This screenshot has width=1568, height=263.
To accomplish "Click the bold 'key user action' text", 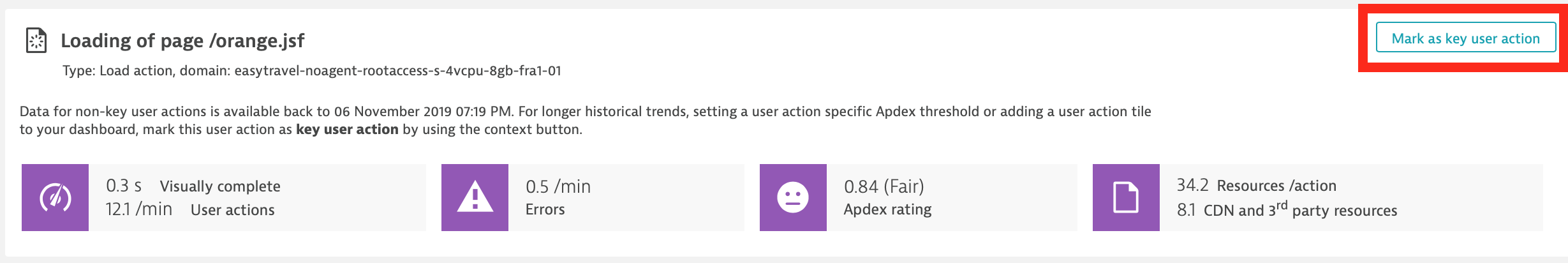I will pyautogui.click(x=347, y=130).
